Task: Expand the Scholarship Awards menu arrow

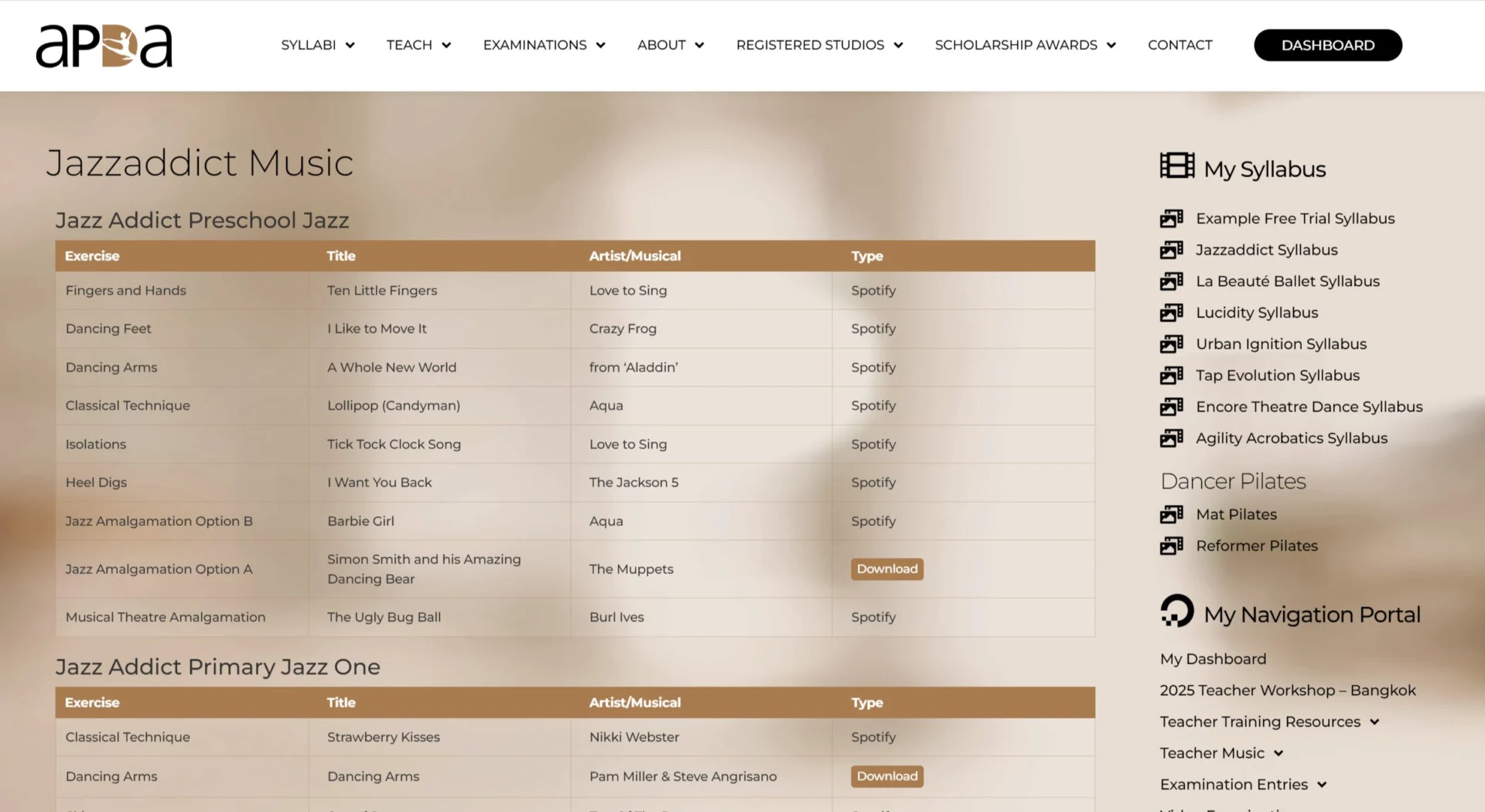Action: [1111, 46]
